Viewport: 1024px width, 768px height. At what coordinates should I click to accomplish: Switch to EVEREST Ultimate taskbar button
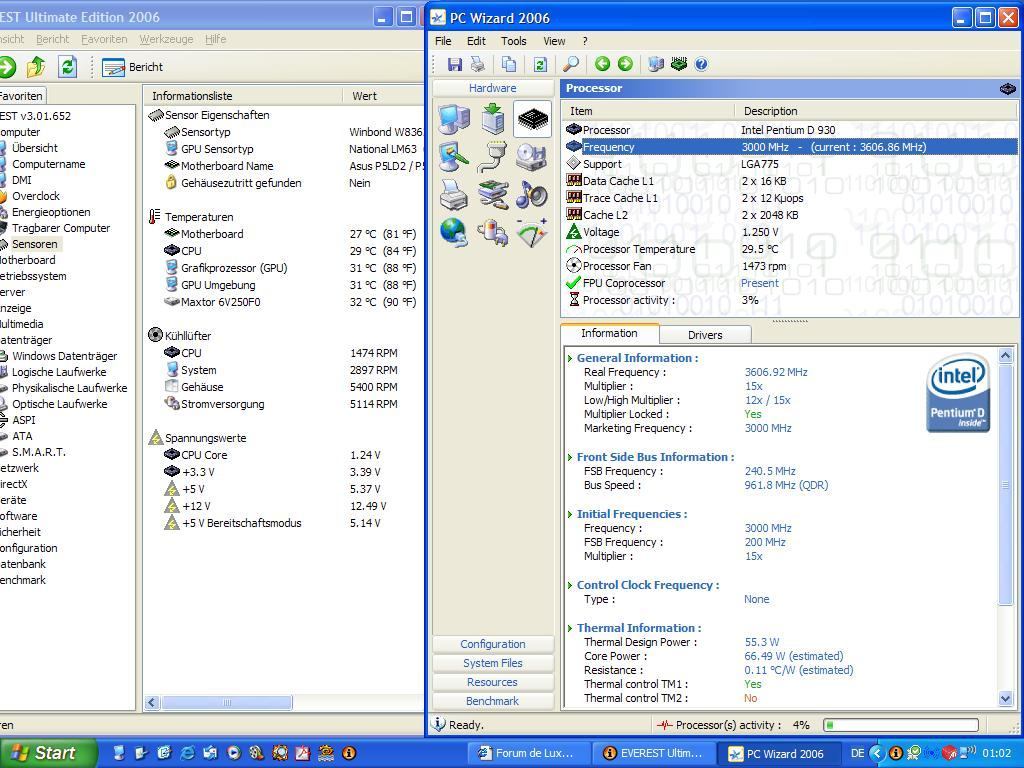[x=652, y=753]
